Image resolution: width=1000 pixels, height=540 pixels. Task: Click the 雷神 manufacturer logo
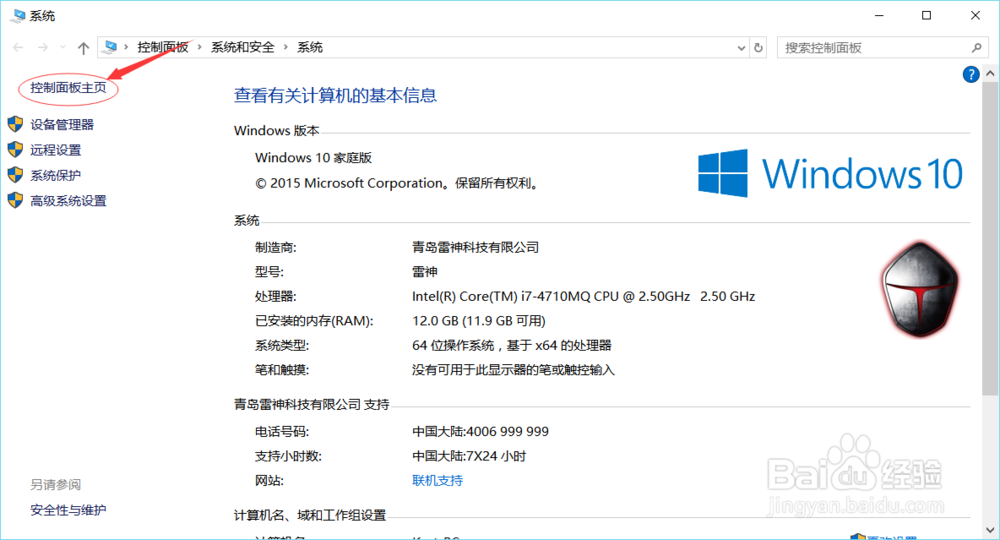point(920,289)
